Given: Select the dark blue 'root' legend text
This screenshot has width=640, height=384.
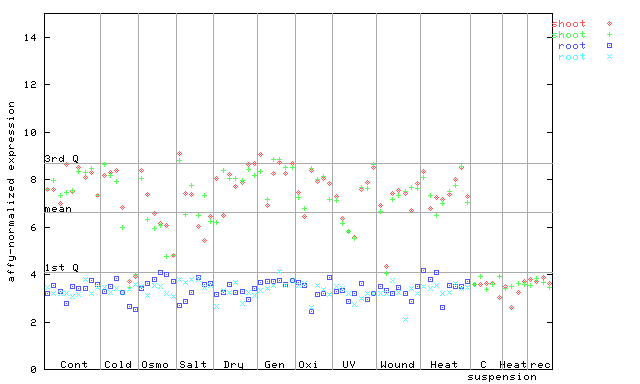Looking at the screenshot, I should (572, 46).
